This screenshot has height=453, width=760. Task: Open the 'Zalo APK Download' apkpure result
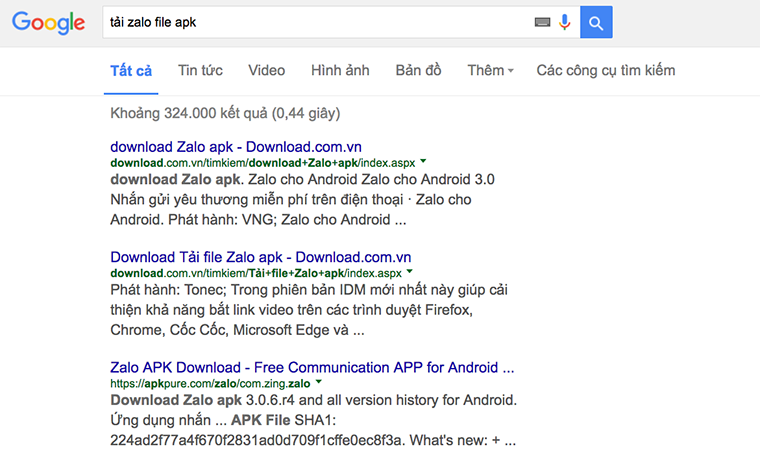(312, 367)
